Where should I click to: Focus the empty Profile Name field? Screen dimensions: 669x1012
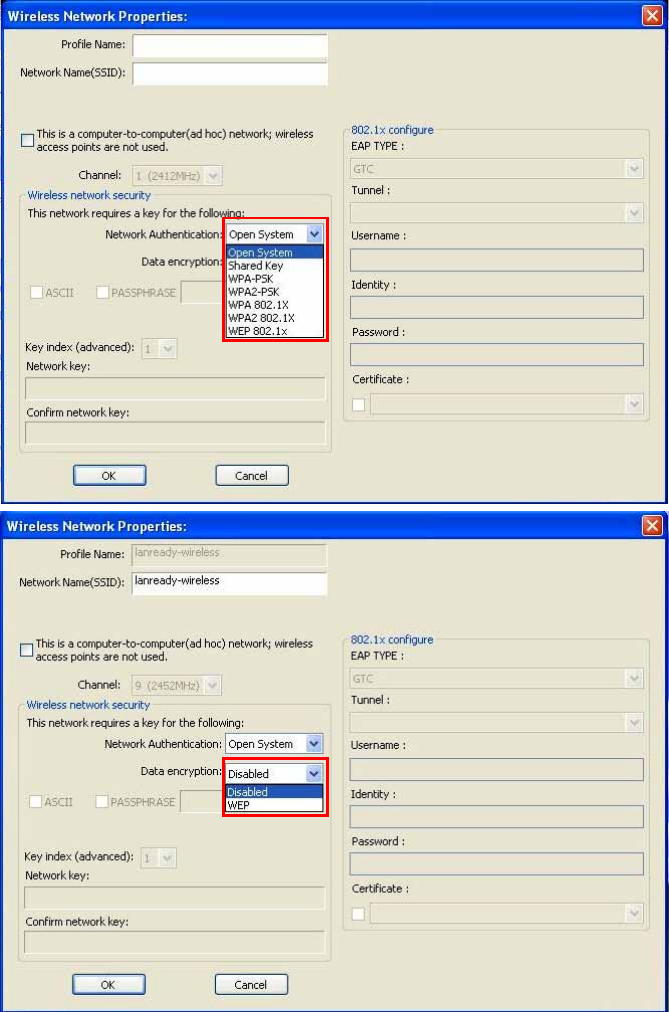[x=230, y=45]
